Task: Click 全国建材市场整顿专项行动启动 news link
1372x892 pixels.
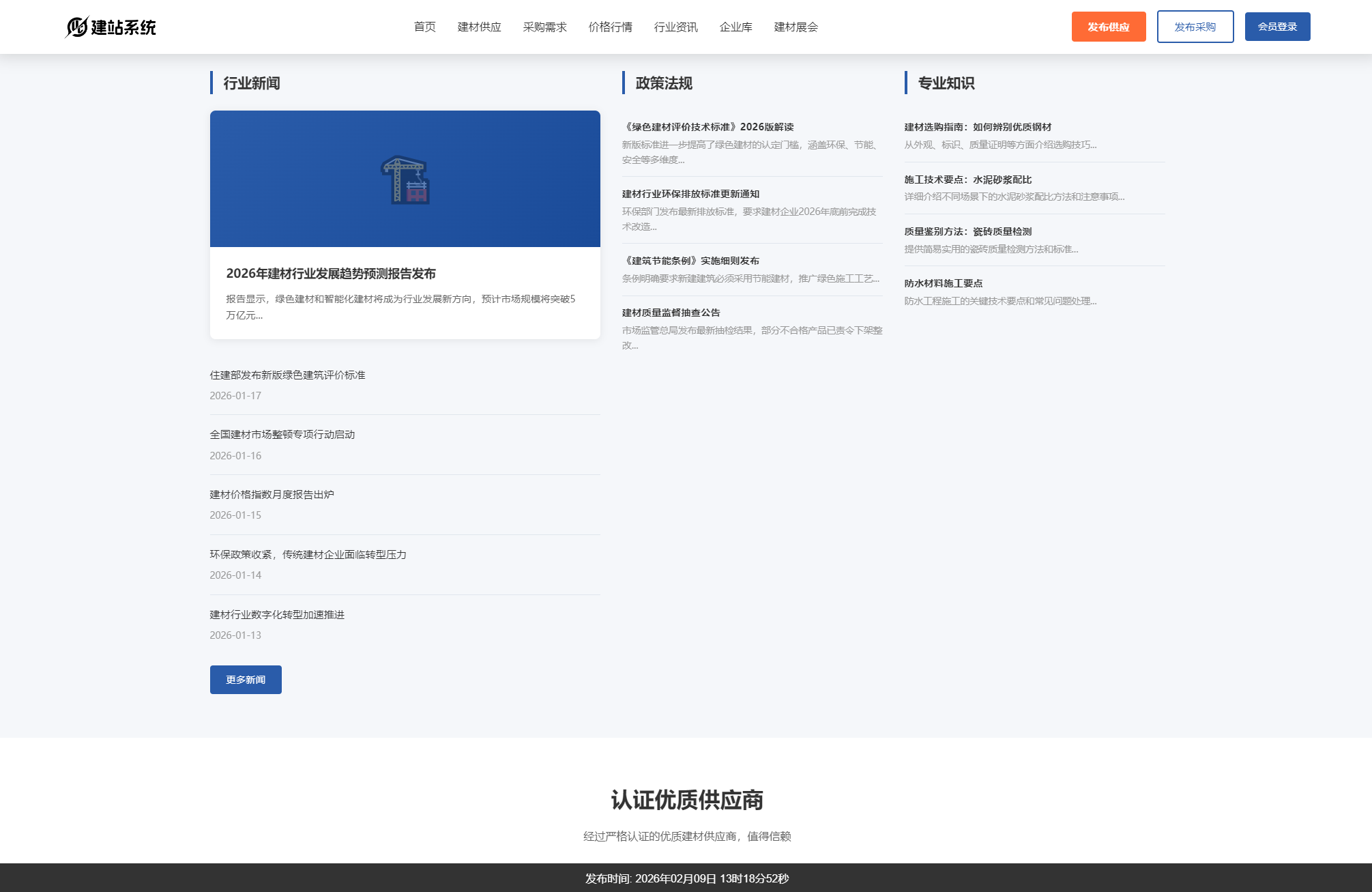Action: click(282, 435)
